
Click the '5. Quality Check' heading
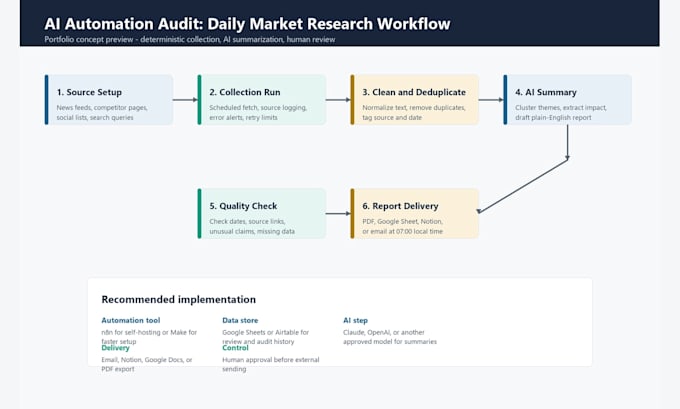[243, 206]
